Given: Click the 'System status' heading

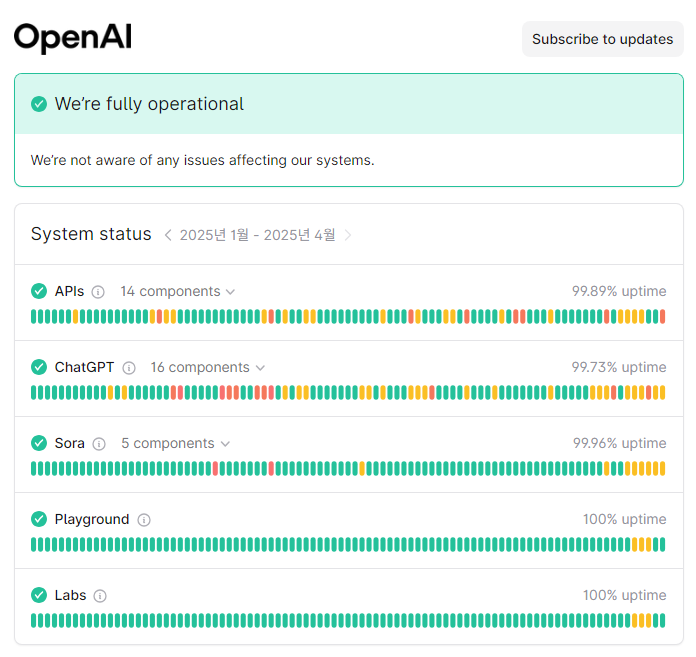Looking at the screenshot, I should [91, 234].
